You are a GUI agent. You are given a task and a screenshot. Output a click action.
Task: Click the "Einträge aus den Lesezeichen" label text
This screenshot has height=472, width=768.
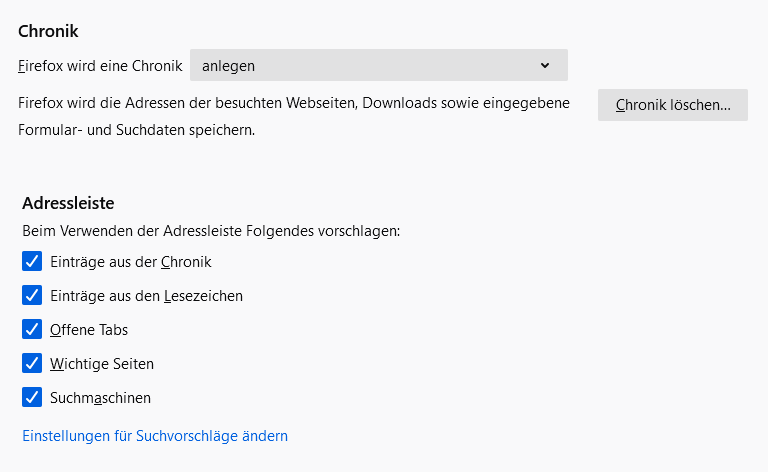pos(146,296)
